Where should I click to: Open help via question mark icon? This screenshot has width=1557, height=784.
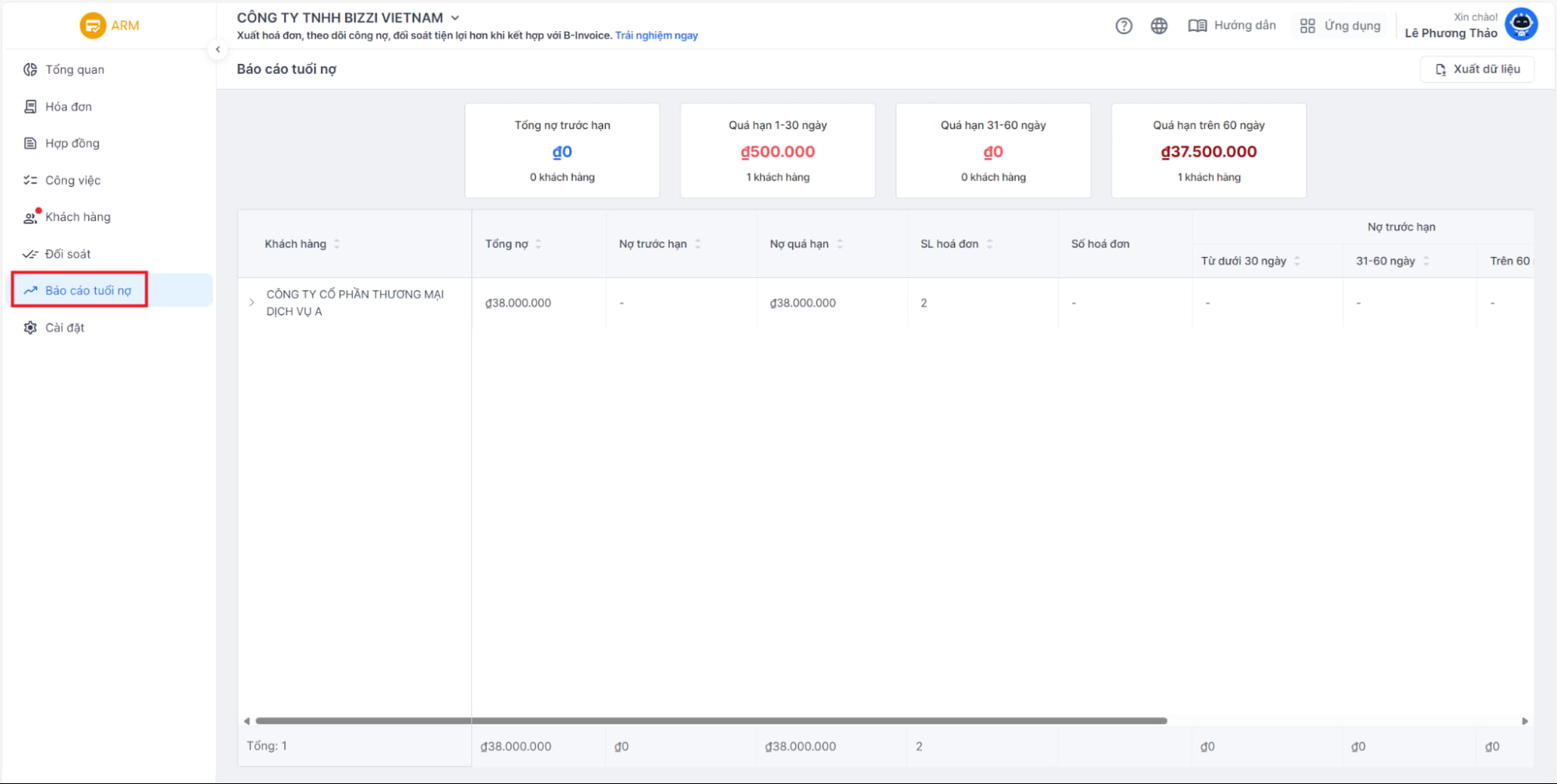tap(1123, 26)
